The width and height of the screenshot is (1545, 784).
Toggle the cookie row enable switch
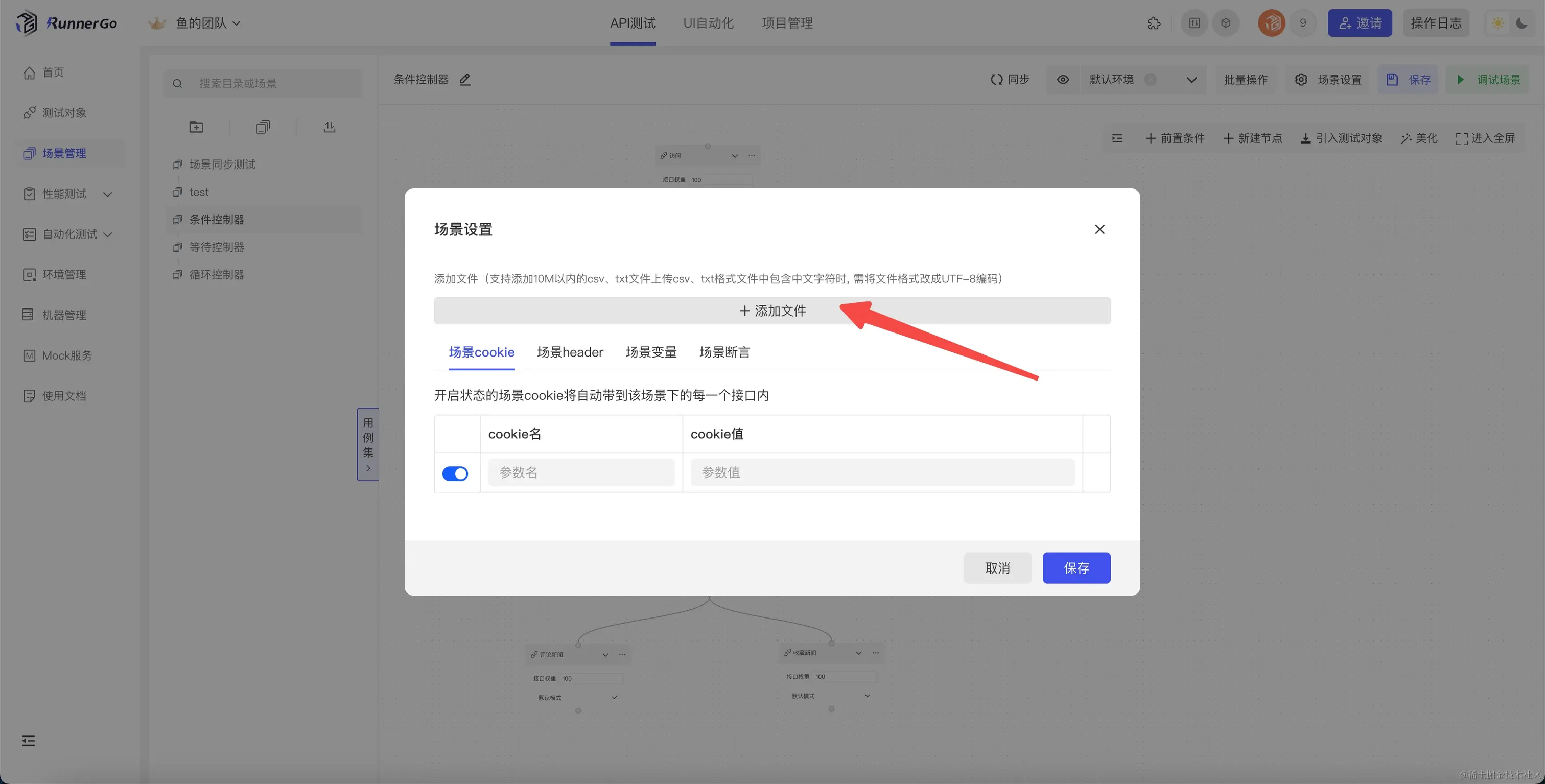(455, 473)
